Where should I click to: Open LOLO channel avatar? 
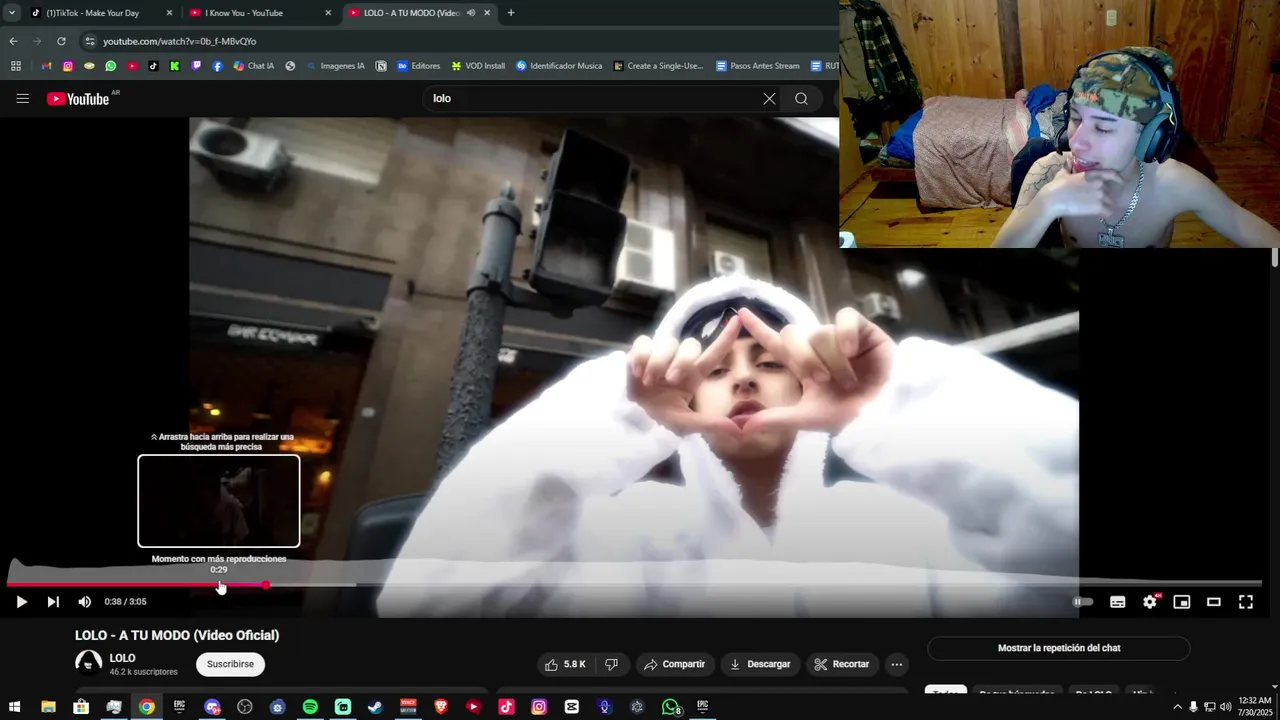(89, 663)
